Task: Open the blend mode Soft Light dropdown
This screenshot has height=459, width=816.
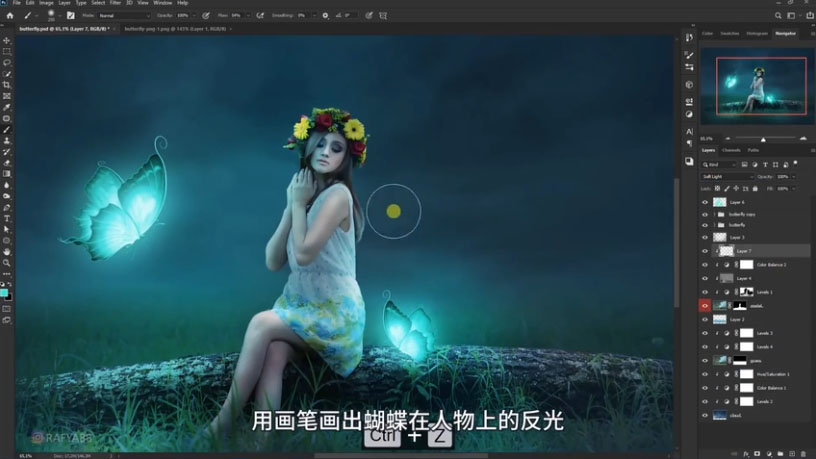Action: (x=727, y=177)
